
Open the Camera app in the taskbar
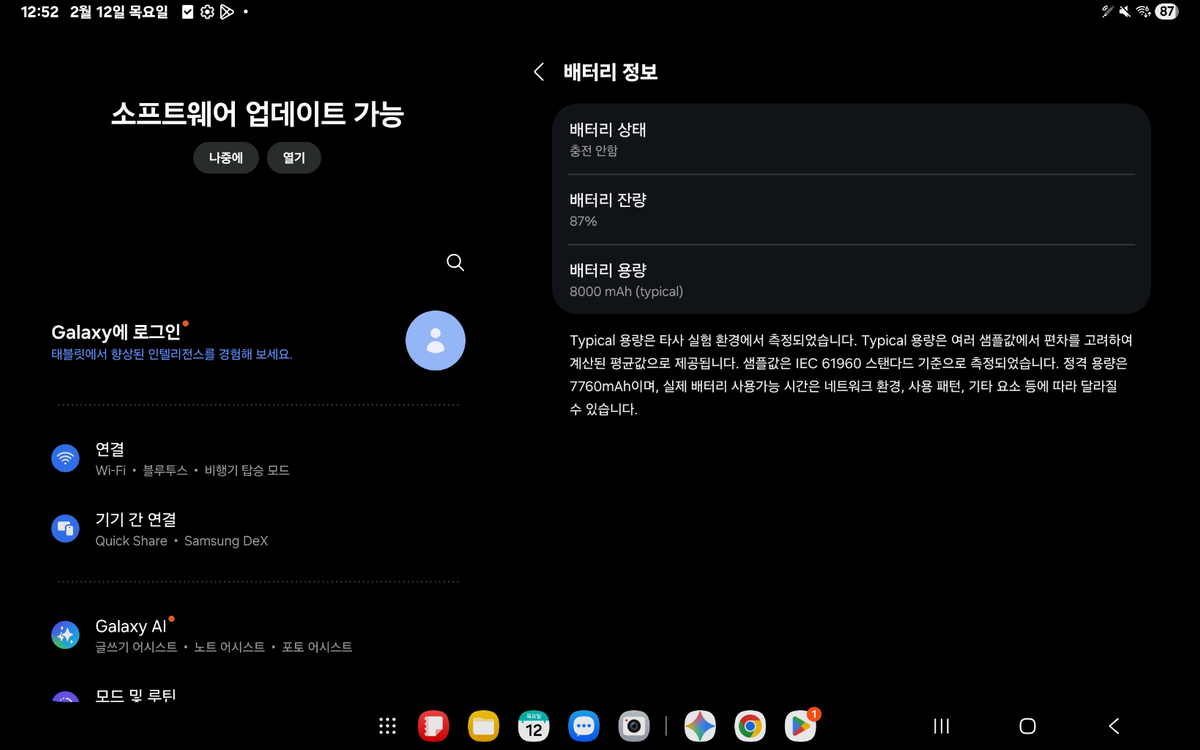click(x=634, y=727)
